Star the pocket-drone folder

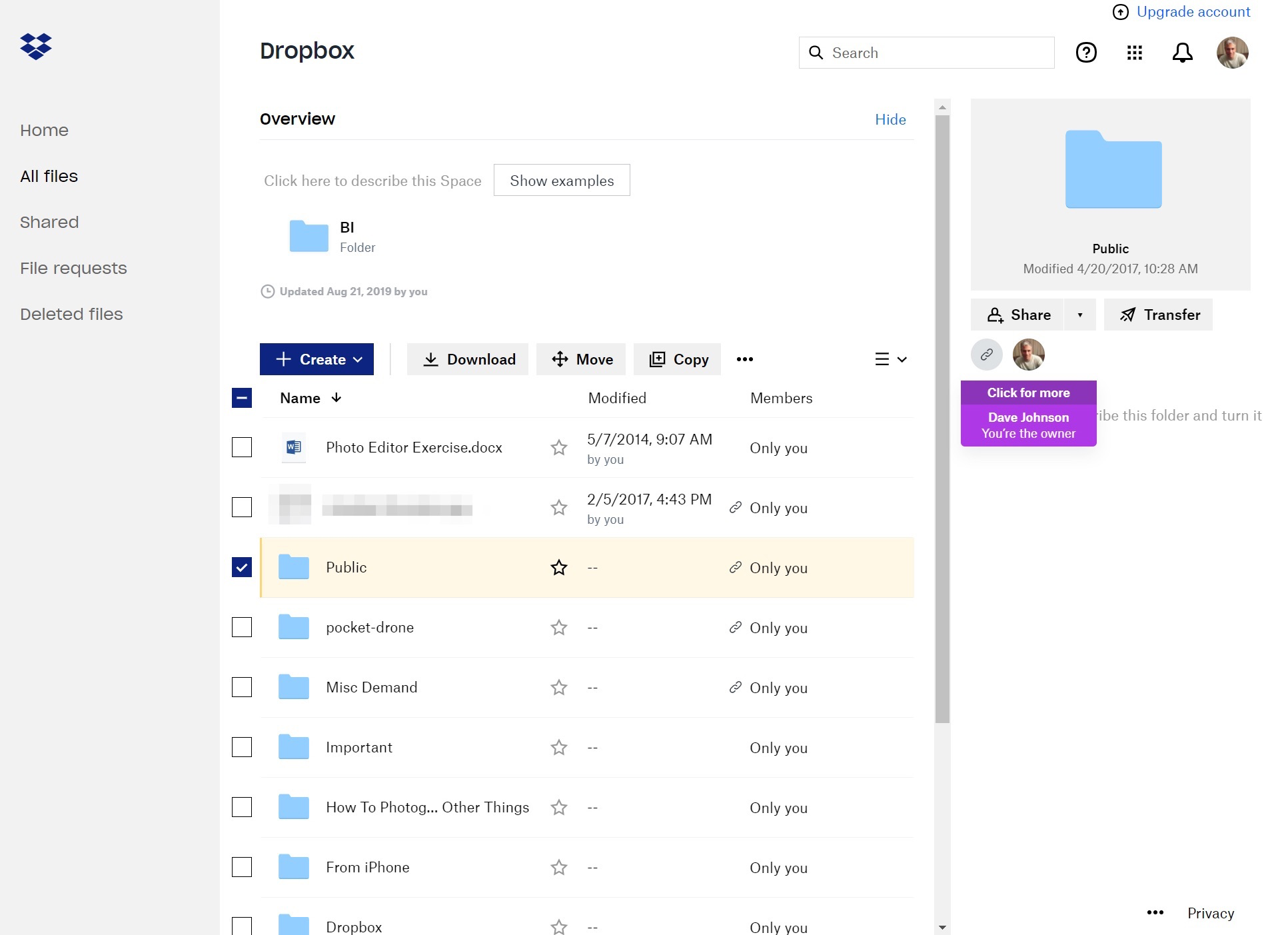pos(558,627)
